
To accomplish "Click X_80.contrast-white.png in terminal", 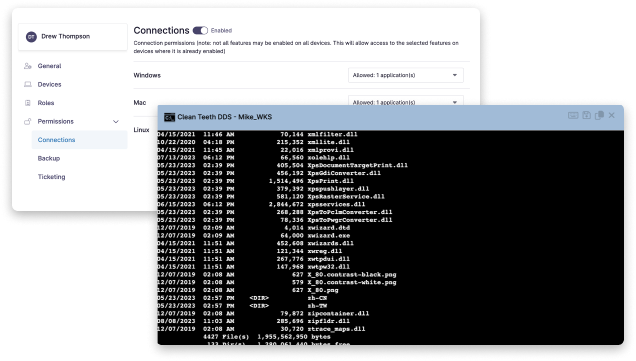I will click(x=352, y=282).
